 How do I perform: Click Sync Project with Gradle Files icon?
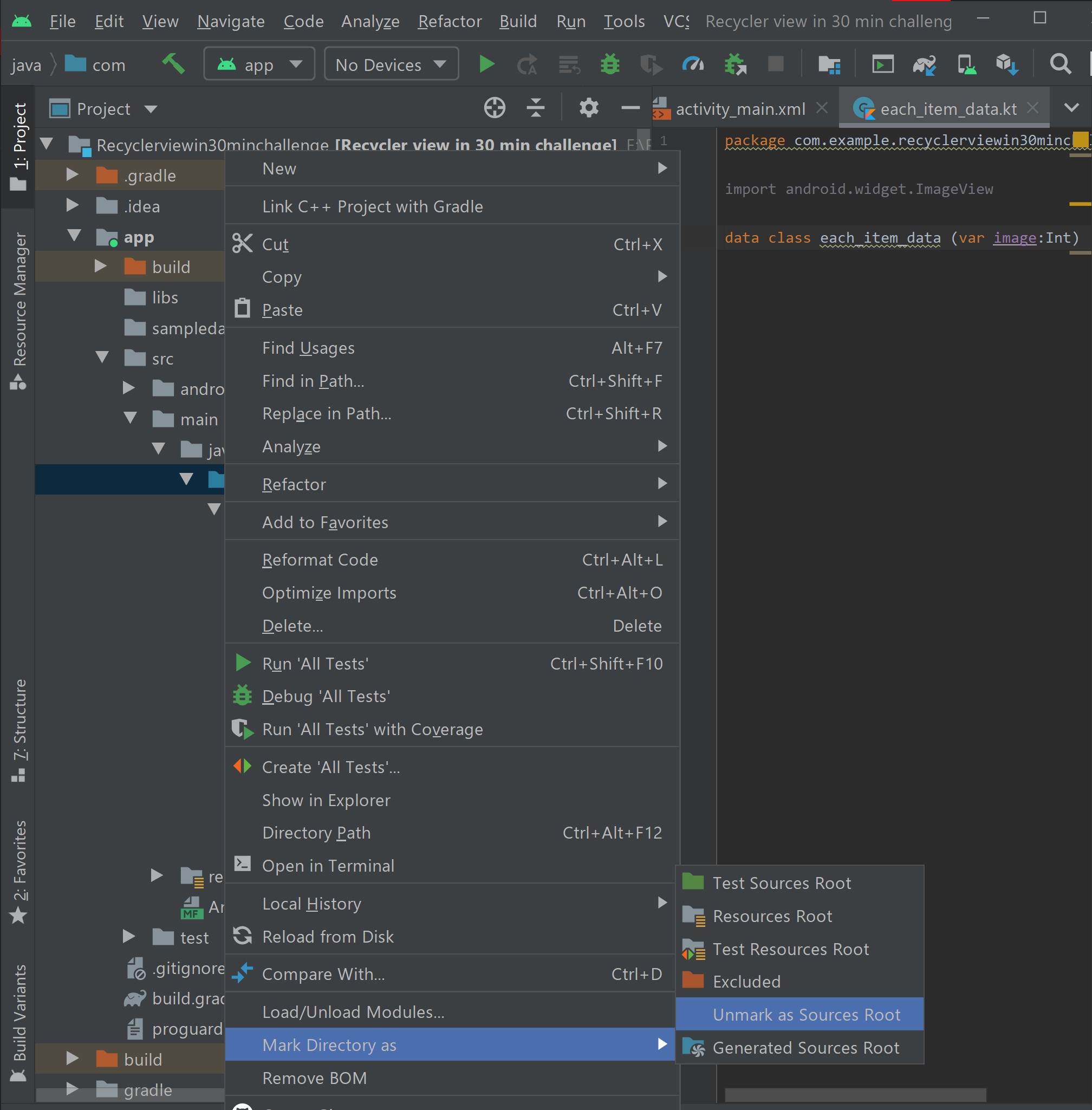click(x=924, y=64)
